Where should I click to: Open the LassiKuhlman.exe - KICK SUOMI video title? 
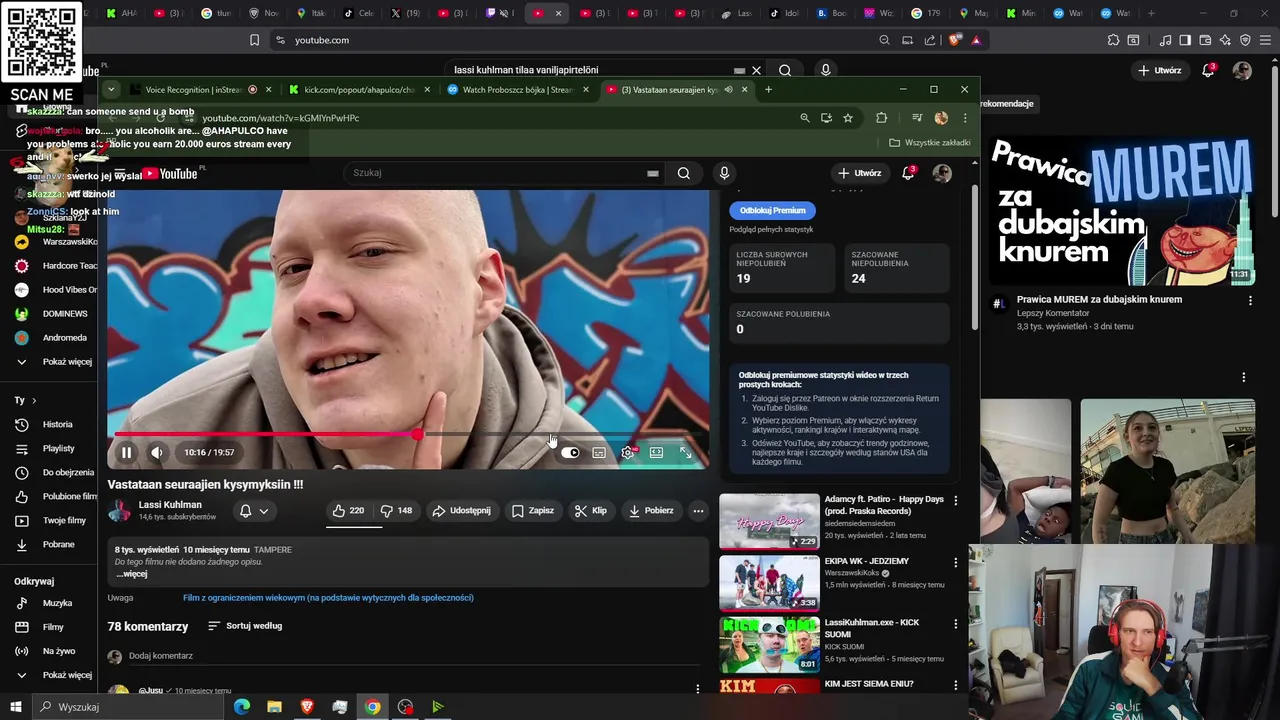pos(872,628)
